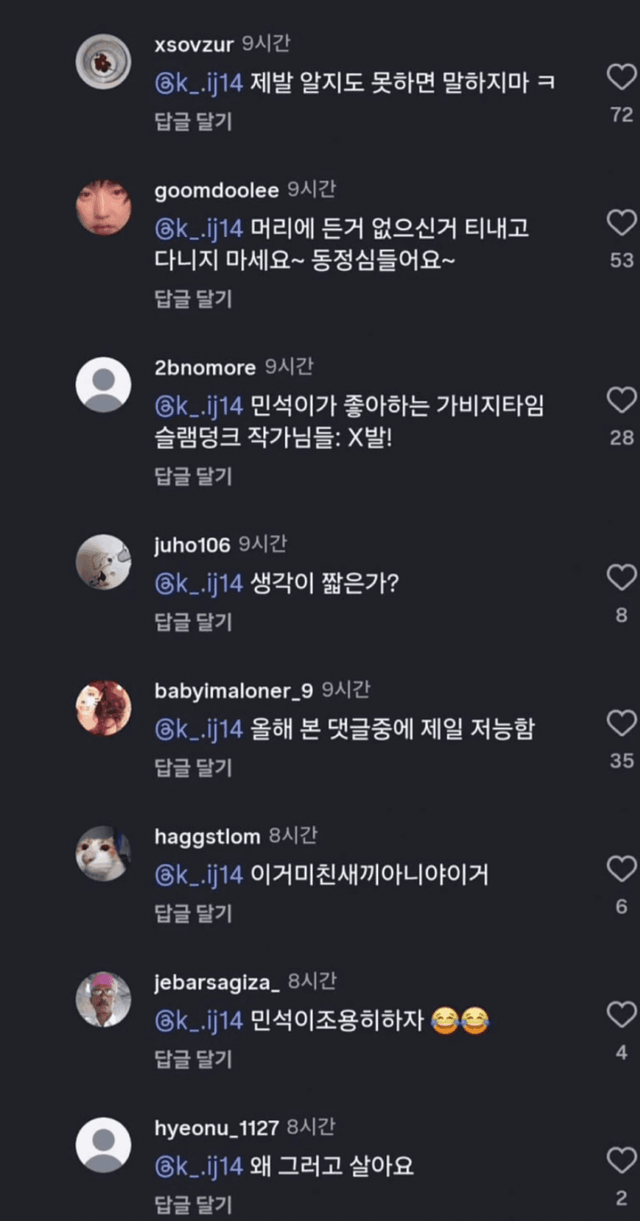The width and height of the screenshot is (640, 1221).
Task: Open haggstlom's cat avatar
Action: pyautogui.click(x=104, y=855)
